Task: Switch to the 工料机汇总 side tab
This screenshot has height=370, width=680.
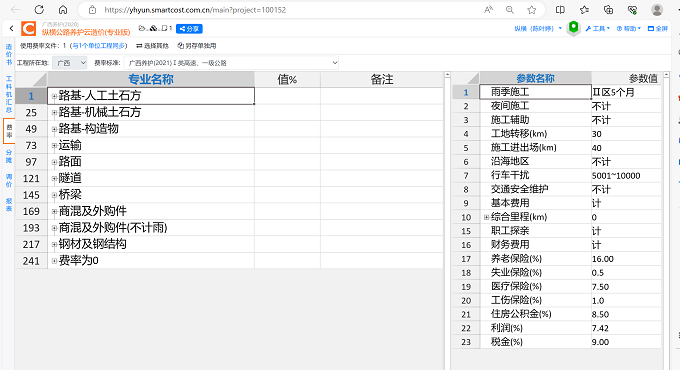Action: coord(9,94)
